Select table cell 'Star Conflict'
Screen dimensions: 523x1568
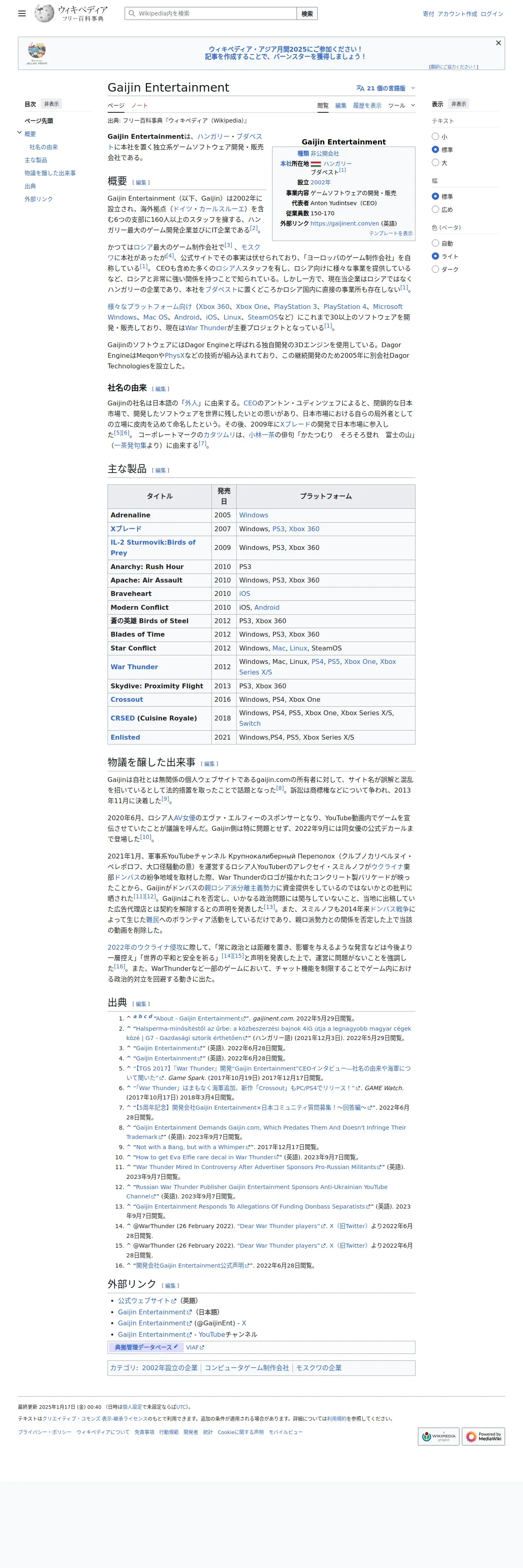160,648
